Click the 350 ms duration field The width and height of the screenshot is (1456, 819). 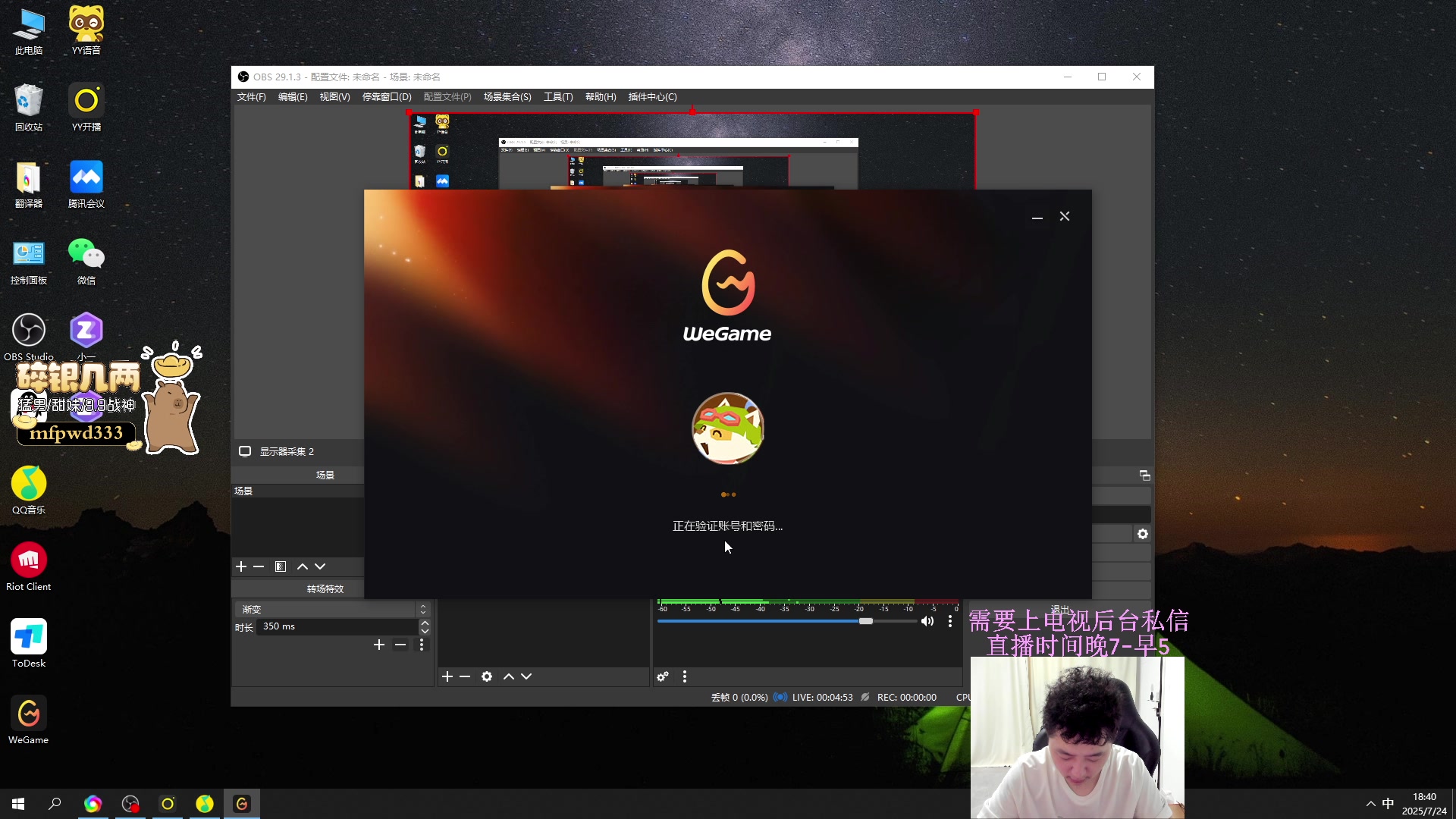point(337,626)
